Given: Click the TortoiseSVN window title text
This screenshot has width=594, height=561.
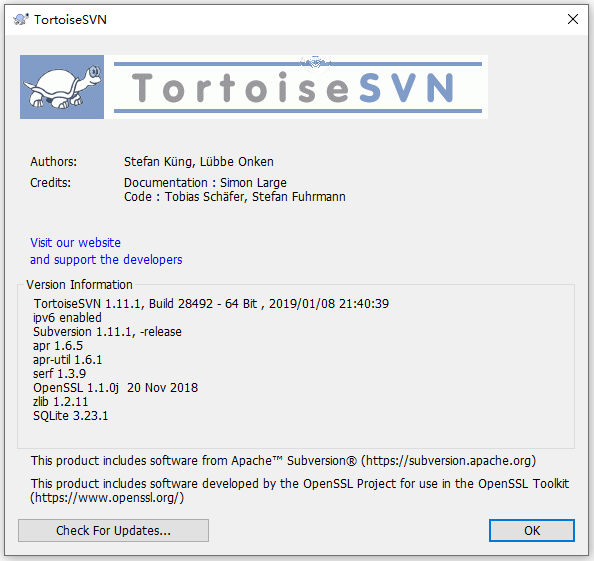Looking at the screenshot, I should (x=70, y=19).
